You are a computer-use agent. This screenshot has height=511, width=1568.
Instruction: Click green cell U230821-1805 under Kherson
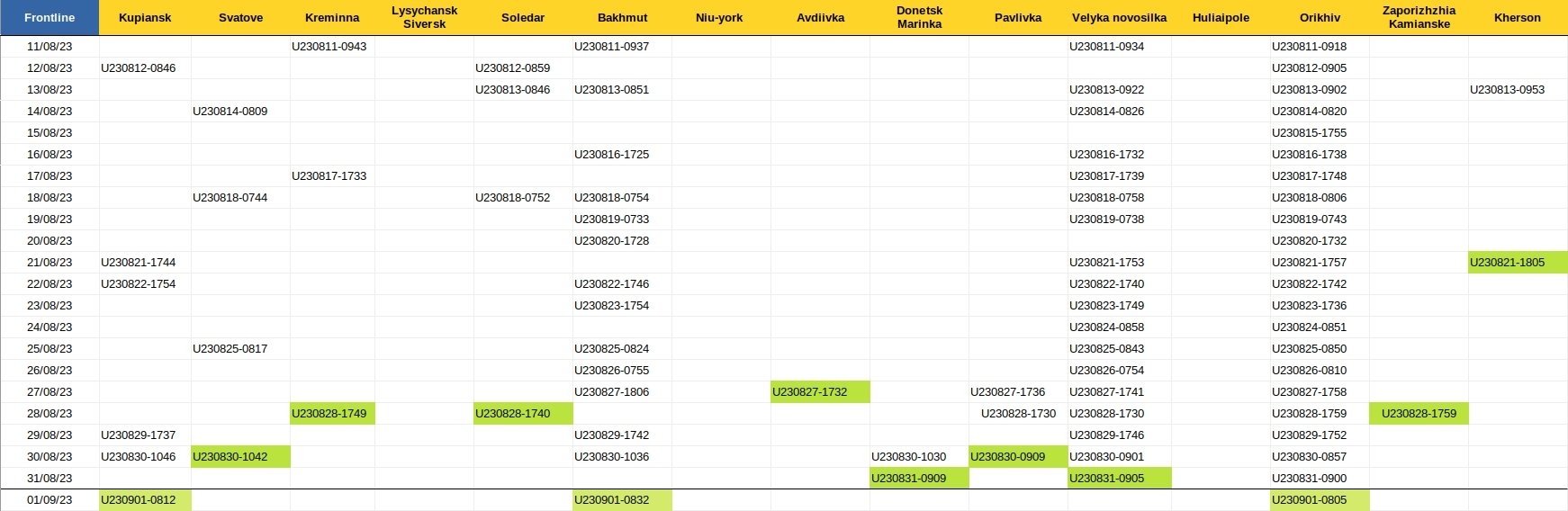(x=1518, y=263)
